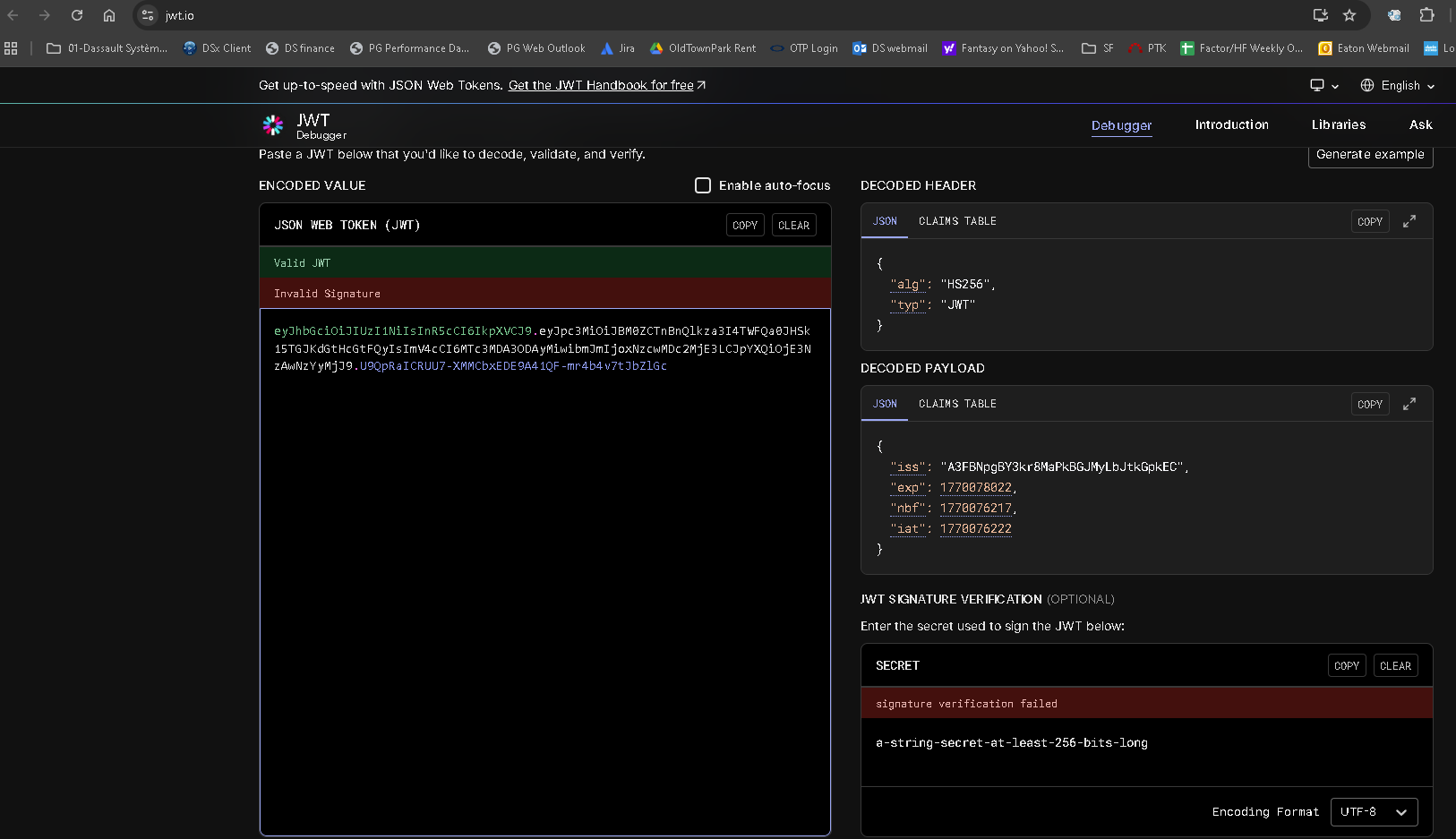
Task: Open the Libraries navigation item
Action: pos(1338,125)
